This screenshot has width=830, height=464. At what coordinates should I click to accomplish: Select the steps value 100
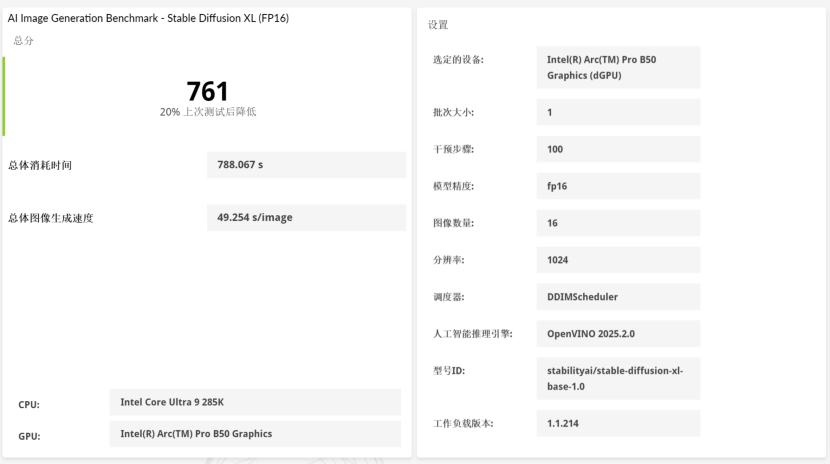[617, 149]
